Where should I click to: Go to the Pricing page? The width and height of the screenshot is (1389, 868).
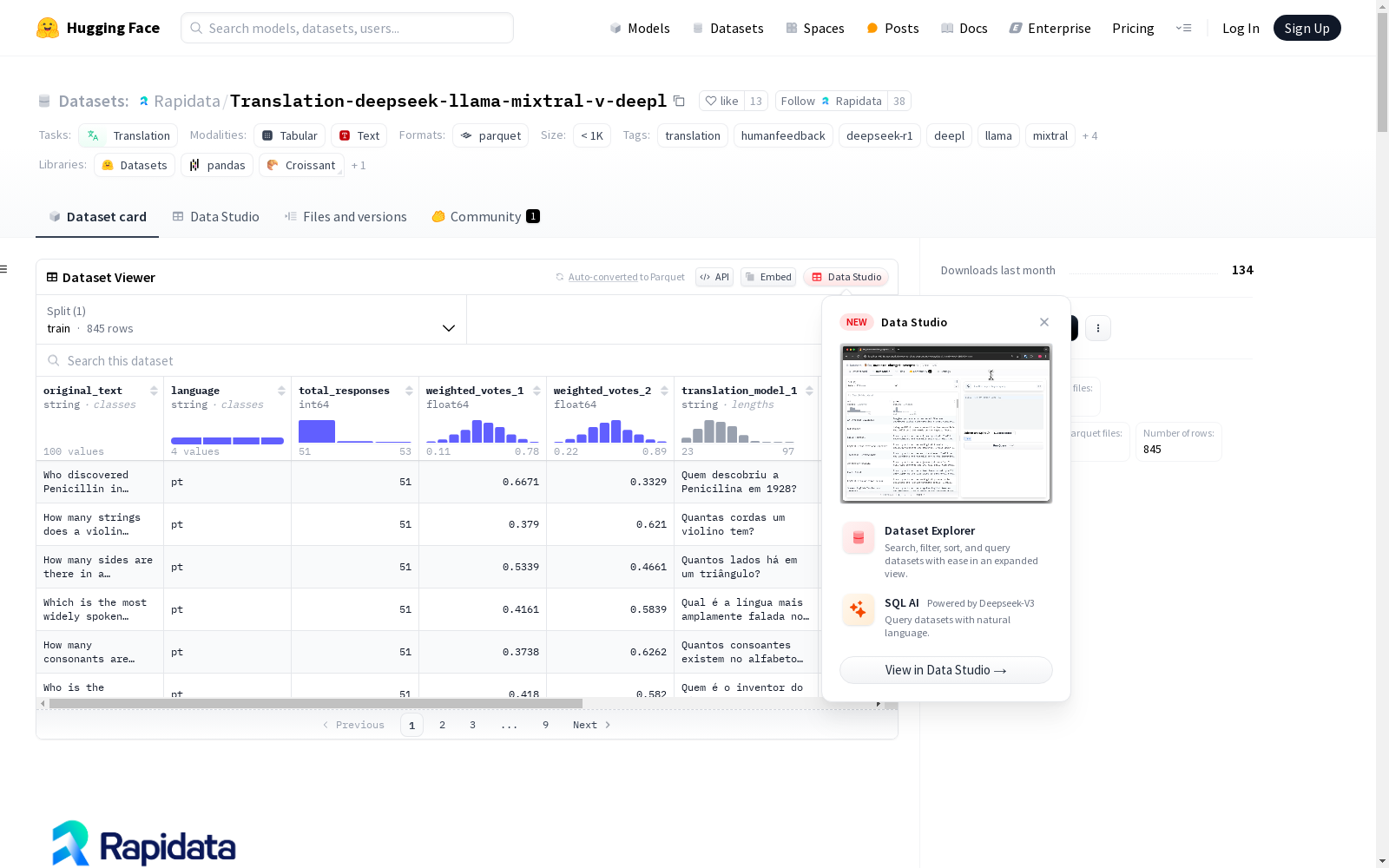pyautogui.click(x=1133, y=28)
